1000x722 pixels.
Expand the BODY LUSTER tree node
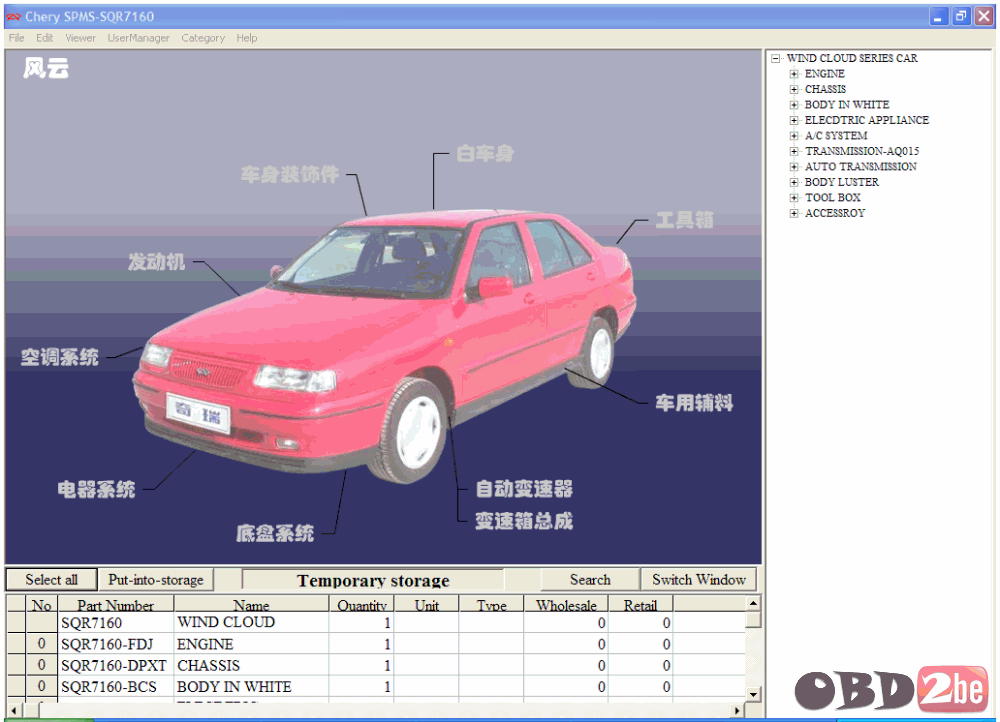pos(794,182)
